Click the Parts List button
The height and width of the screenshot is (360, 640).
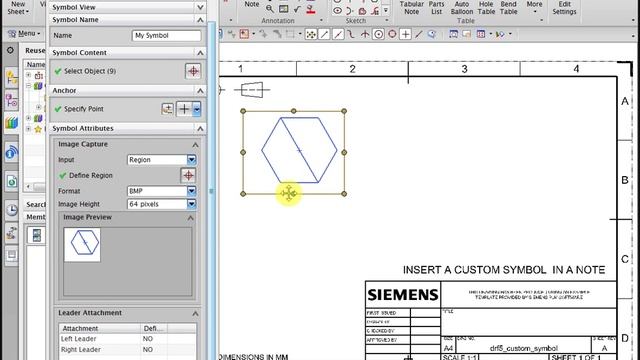436,8
